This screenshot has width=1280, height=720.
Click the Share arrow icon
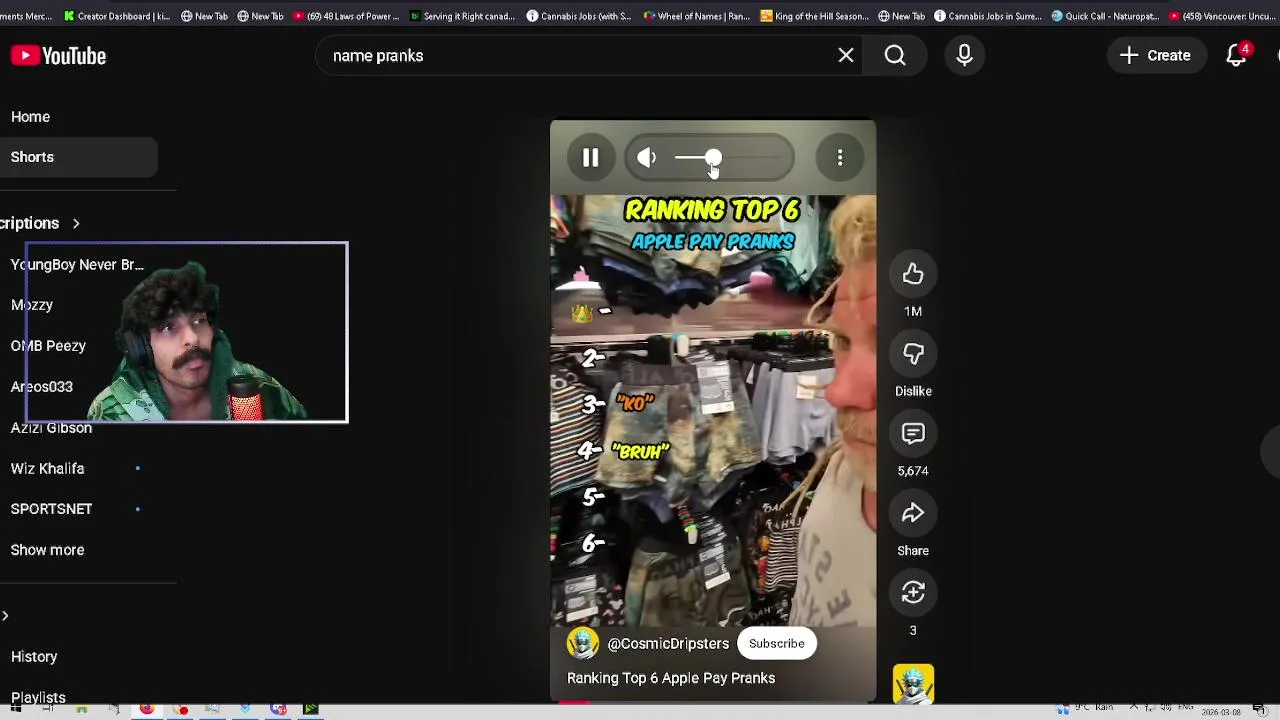[913, 513]
